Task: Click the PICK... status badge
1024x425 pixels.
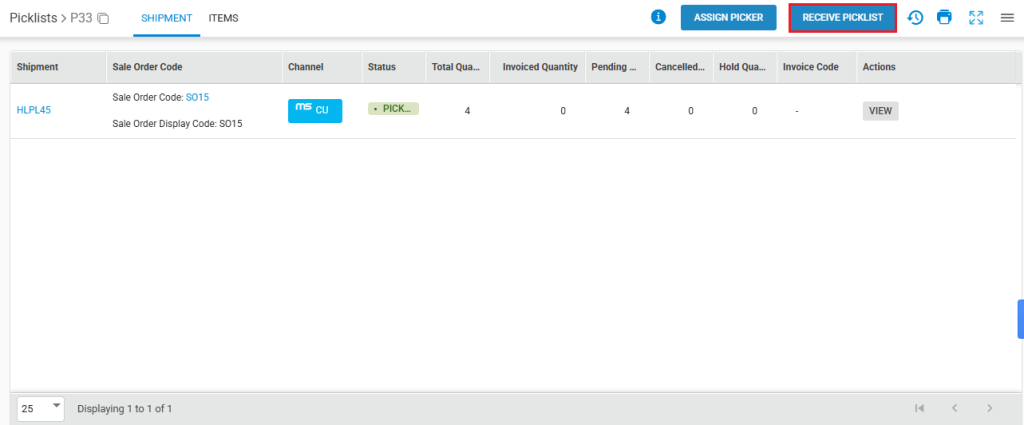Action: tap(393, 109)
